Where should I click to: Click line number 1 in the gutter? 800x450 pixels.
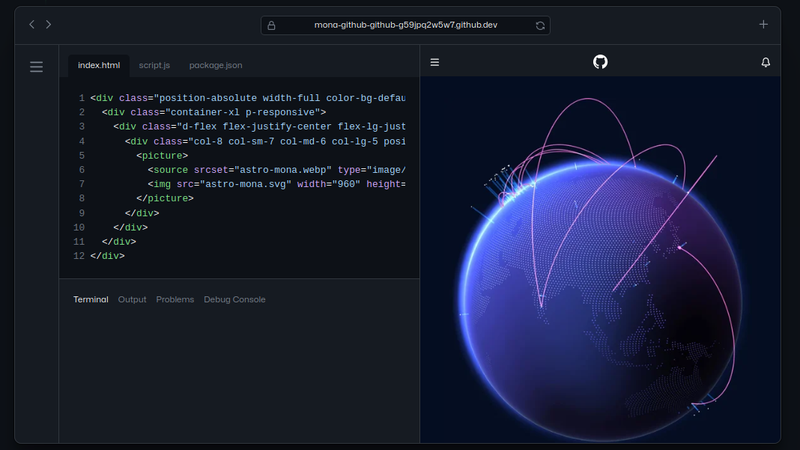coord(82,98)
